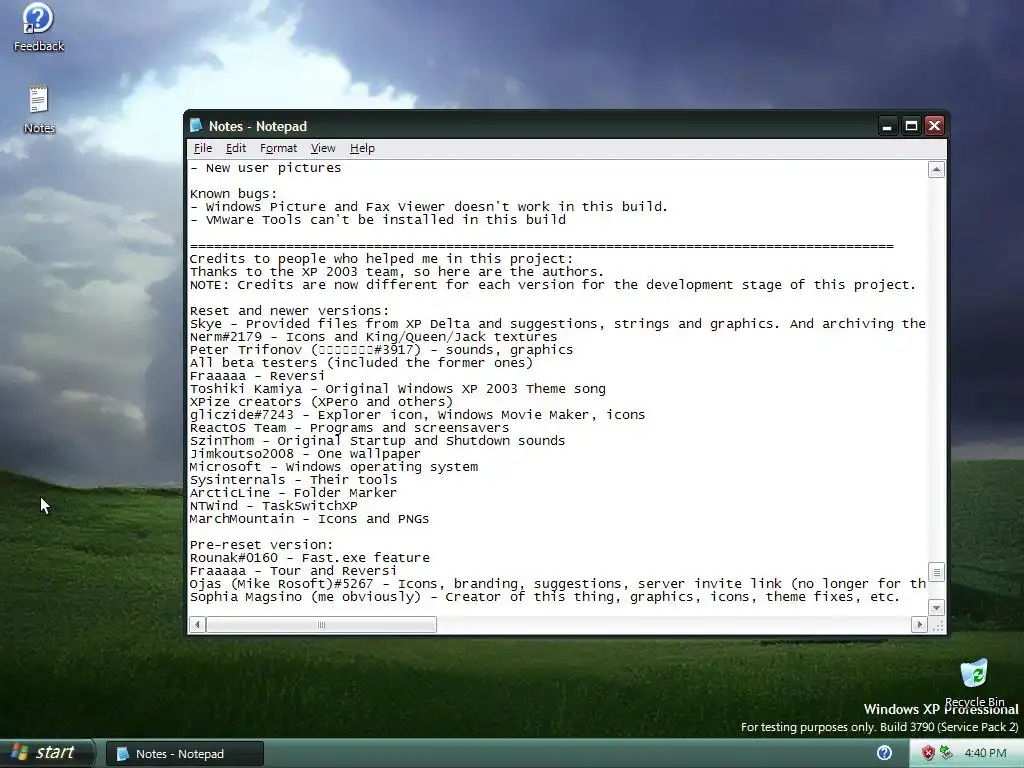Select the Recycle Bin desktop icon
Image resolution: width=1024 pixels, height=768 pixels.
(974, 681)
